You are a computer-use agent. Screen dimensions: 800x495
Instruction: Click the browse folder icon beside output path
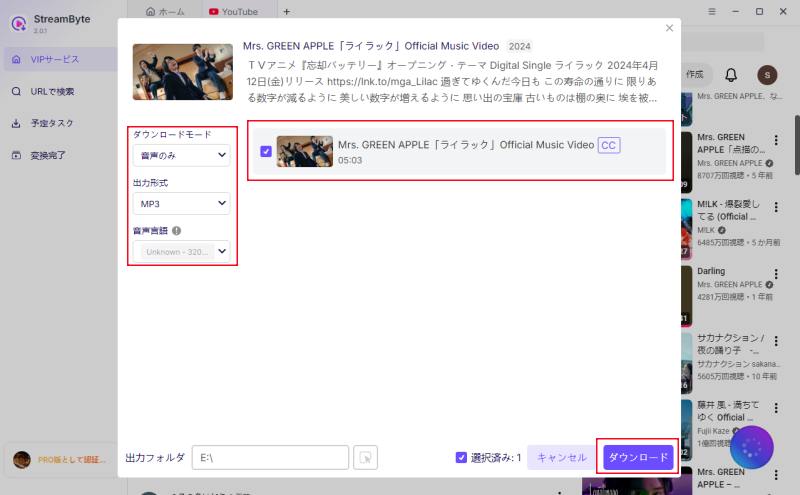point(365,458)
